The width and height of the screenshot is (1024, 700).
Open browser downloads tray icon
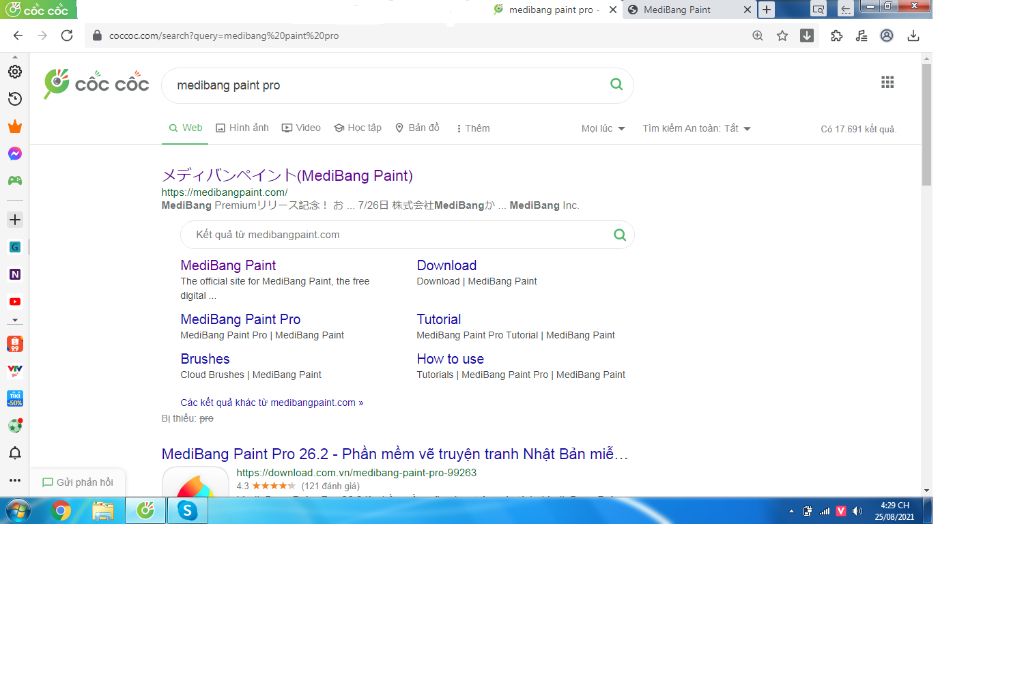[914, 36]
